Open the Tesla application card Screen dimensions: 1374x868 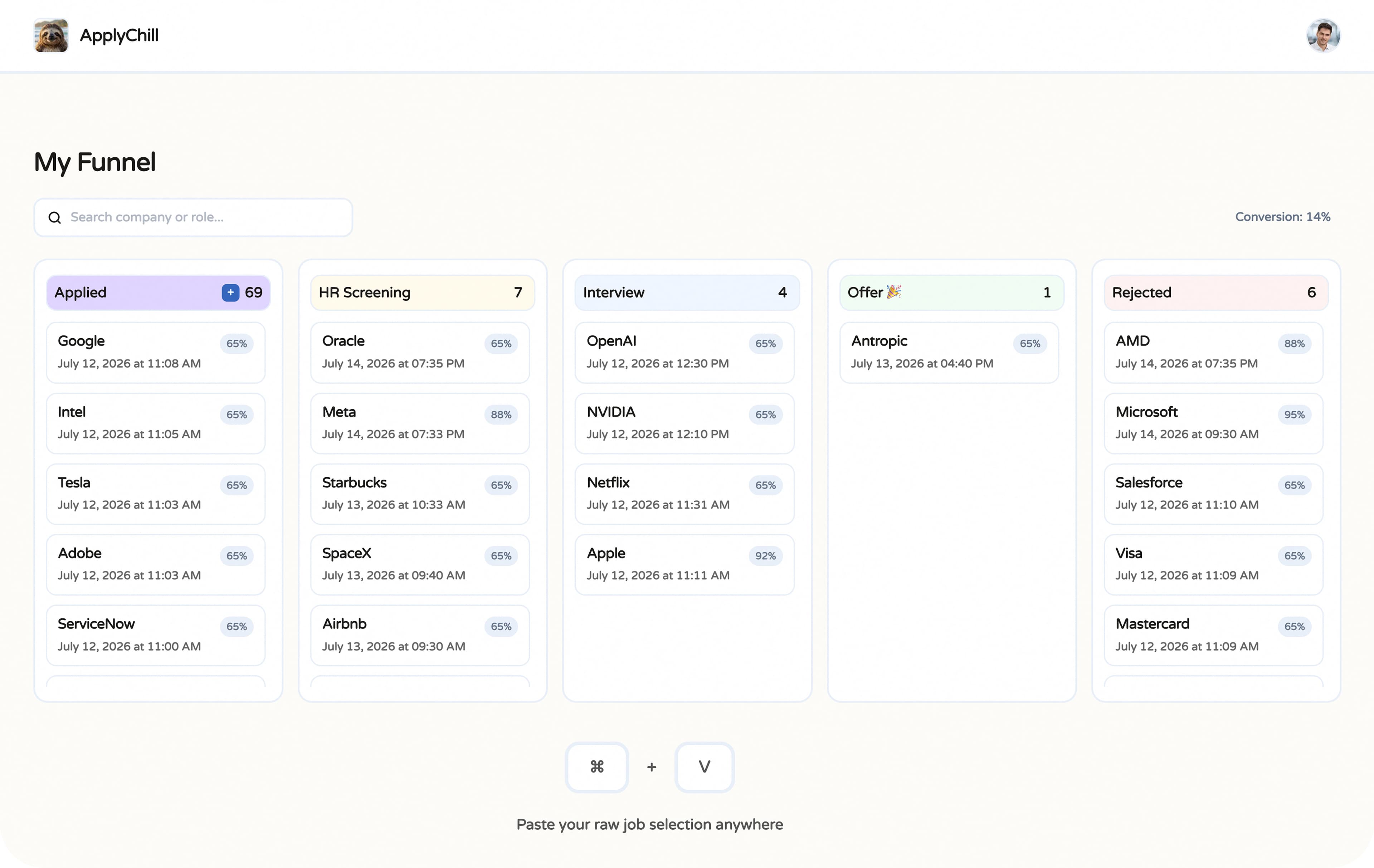(156, 494)
